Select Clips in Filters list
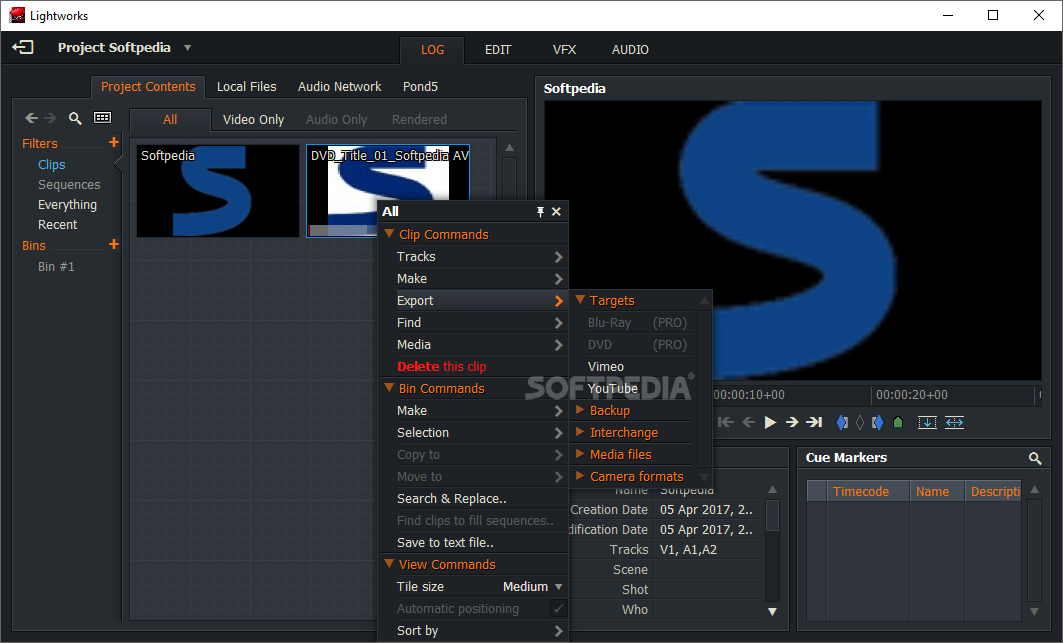 coord(52,165)
